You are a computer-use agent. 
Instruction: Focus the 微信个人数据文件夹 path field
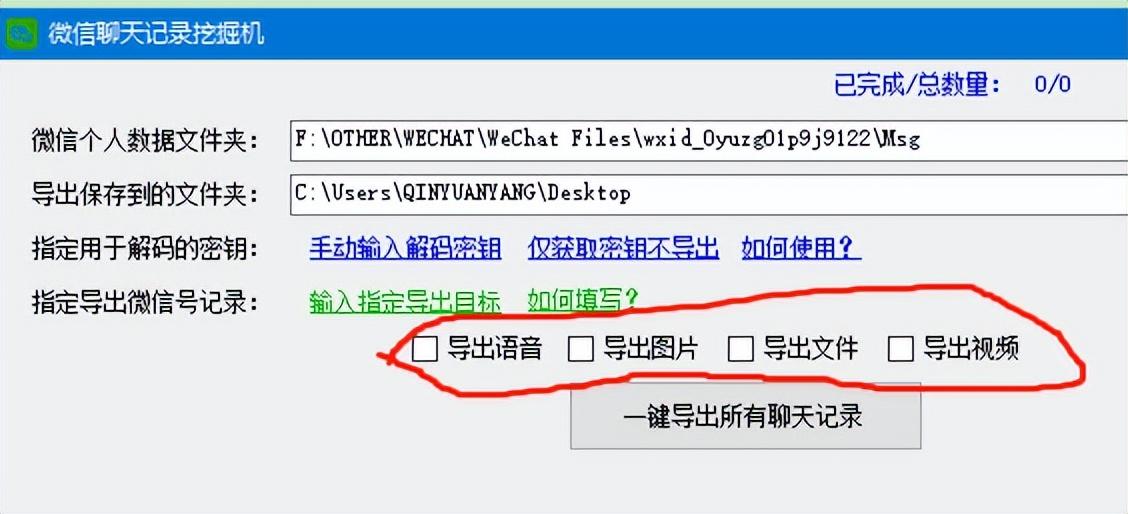tap(709, 140)
